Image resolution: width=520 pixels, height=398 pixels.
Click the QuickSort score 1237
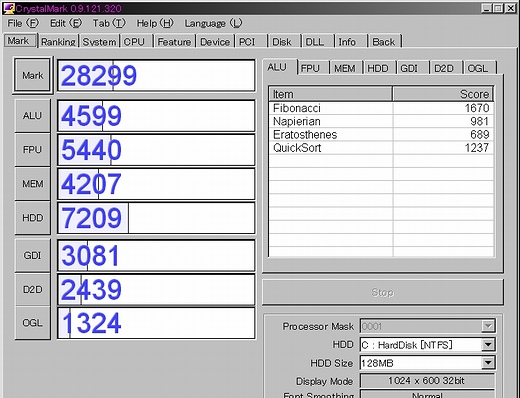click(x=477, y=148)
